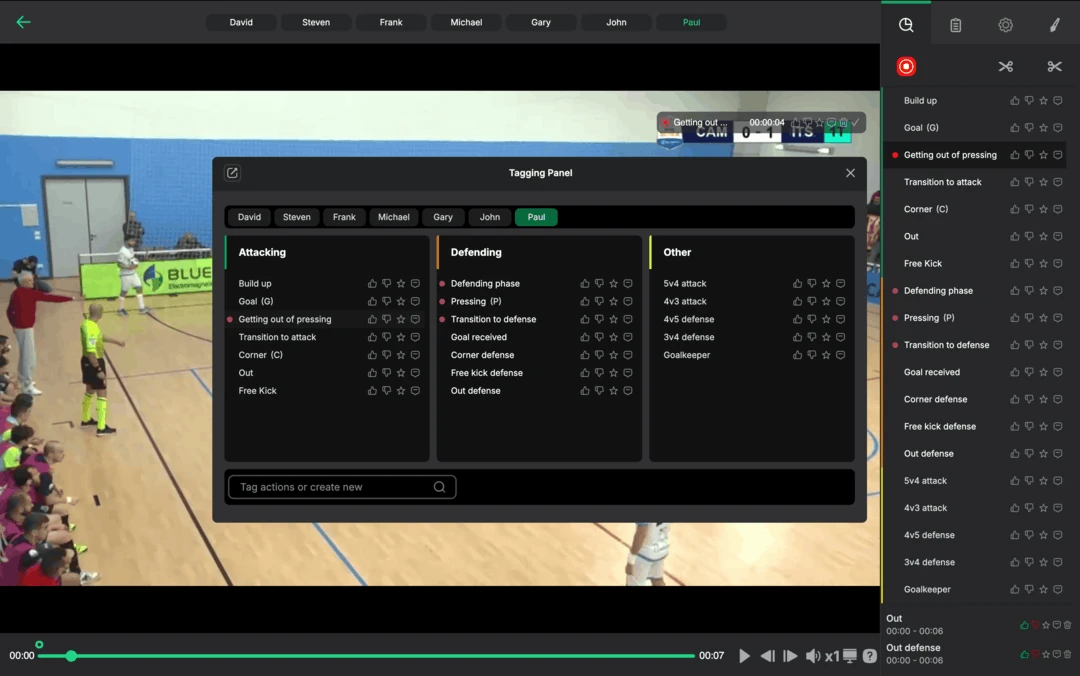This screenshot has width=1080, height=676.
Task: Click the shuffle icon in the right sidebar
Action: pos(1006,66)
